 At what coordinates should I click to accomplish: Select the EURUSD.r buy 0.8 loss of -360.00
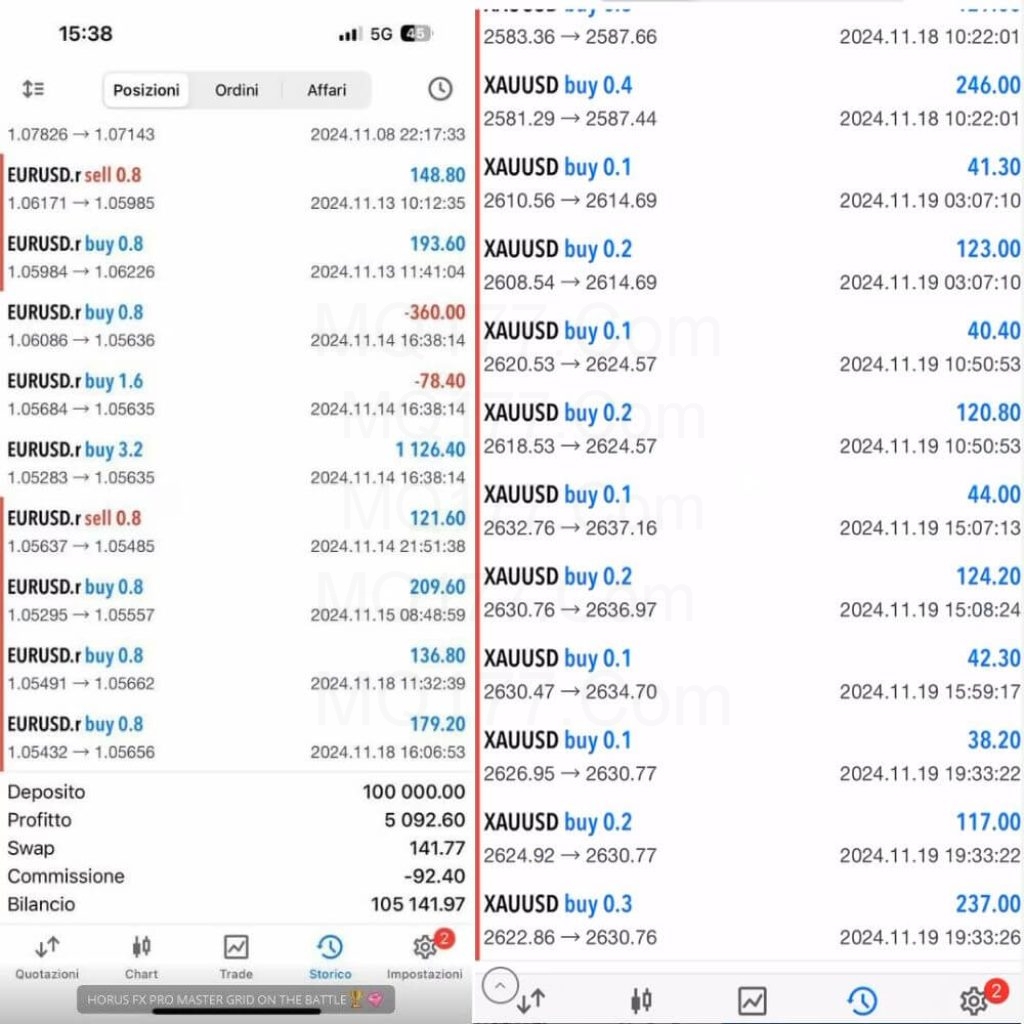(236, 326)
